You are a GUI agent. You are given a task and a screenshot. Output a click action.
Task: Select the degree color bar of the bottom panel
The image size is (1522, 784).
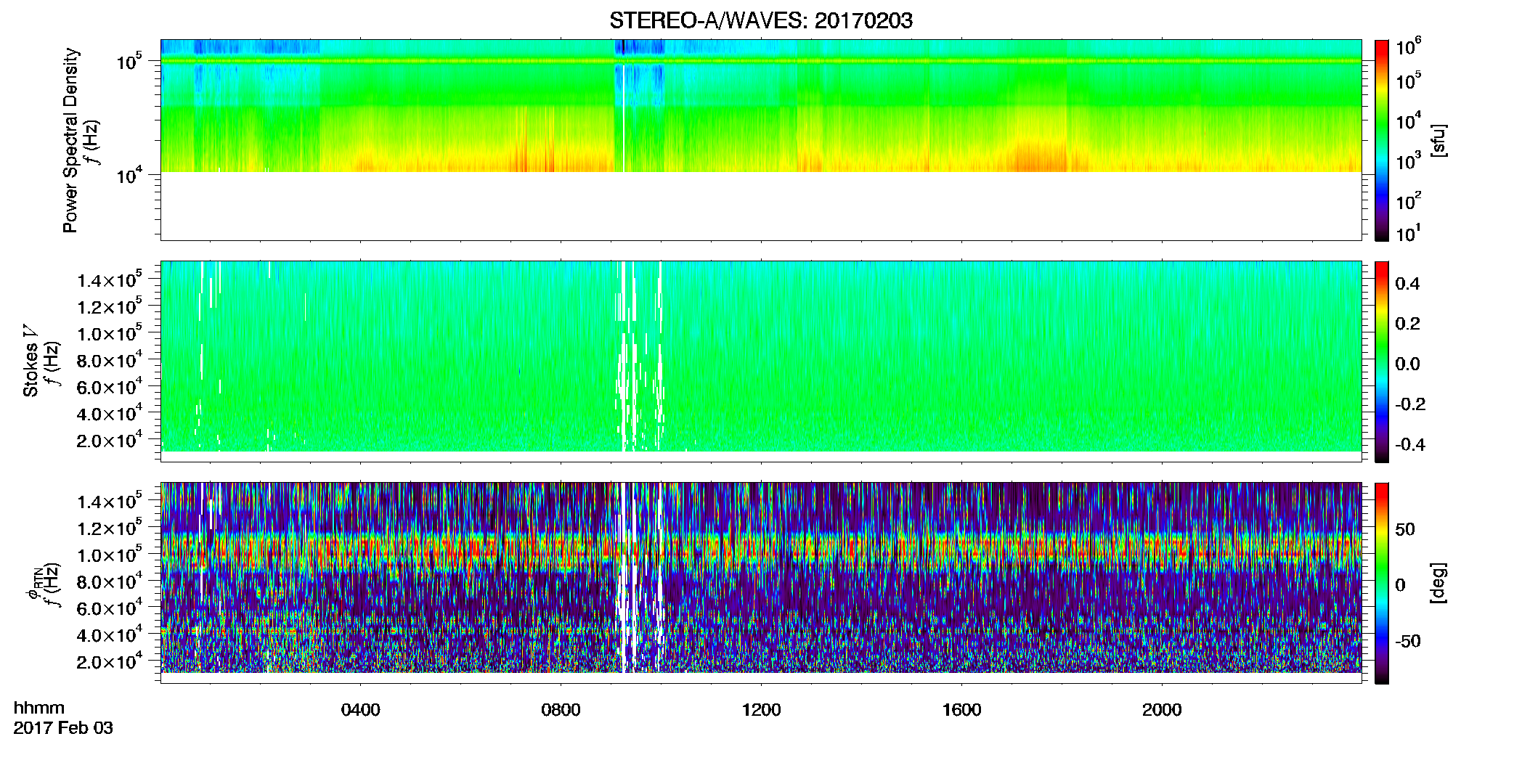coord(1381,583)
